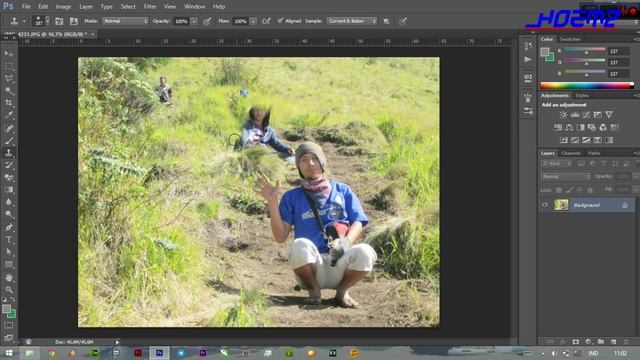Click the foreground color swatch in Color panel
This screenshot has height=360, width=640.
click(544, 52)
